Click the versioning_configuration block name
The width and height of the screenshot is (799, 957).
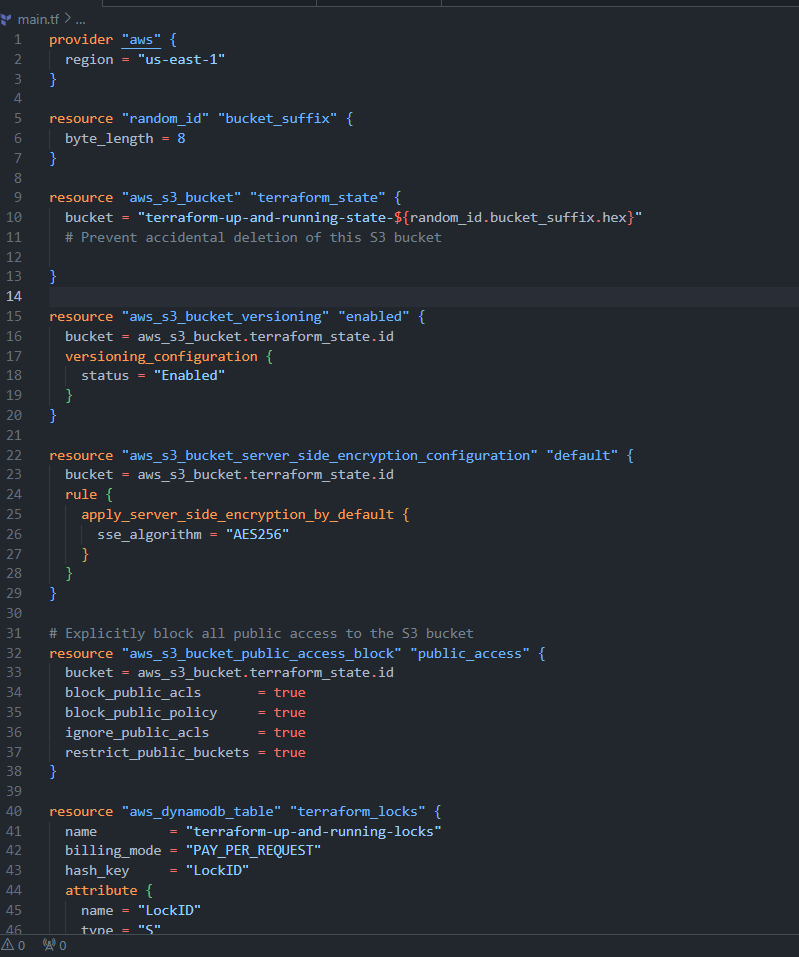161,356
